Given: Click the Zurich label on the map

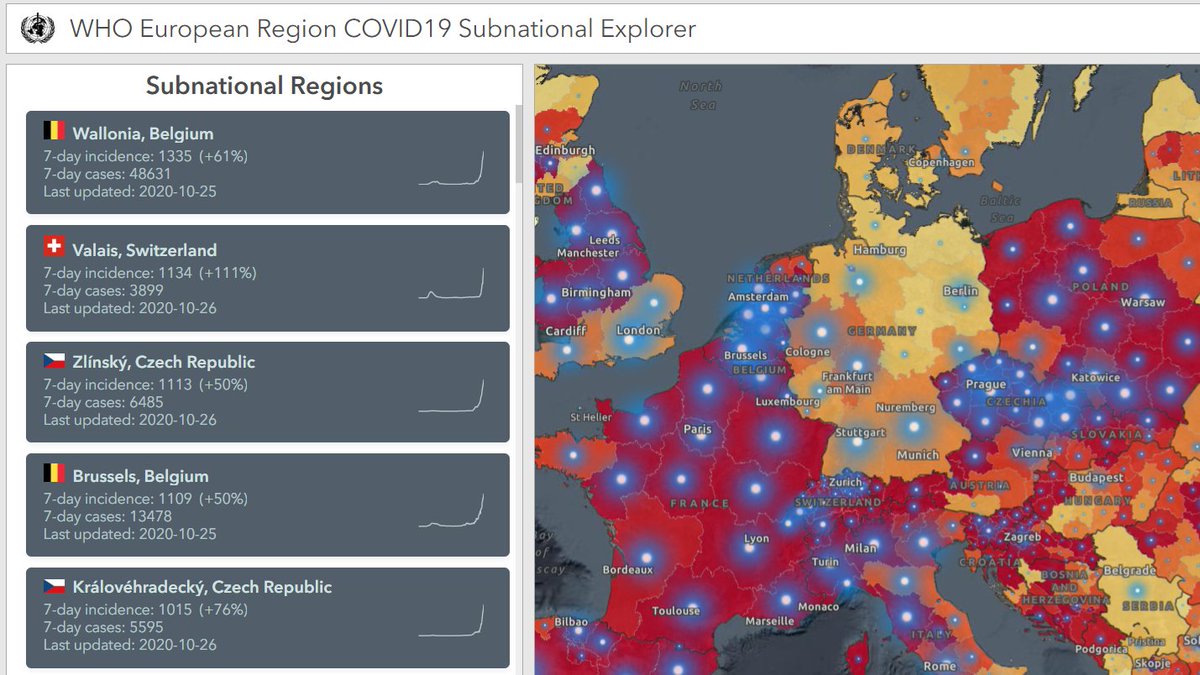Looking at the screenshot, I should tap(846, 481).
